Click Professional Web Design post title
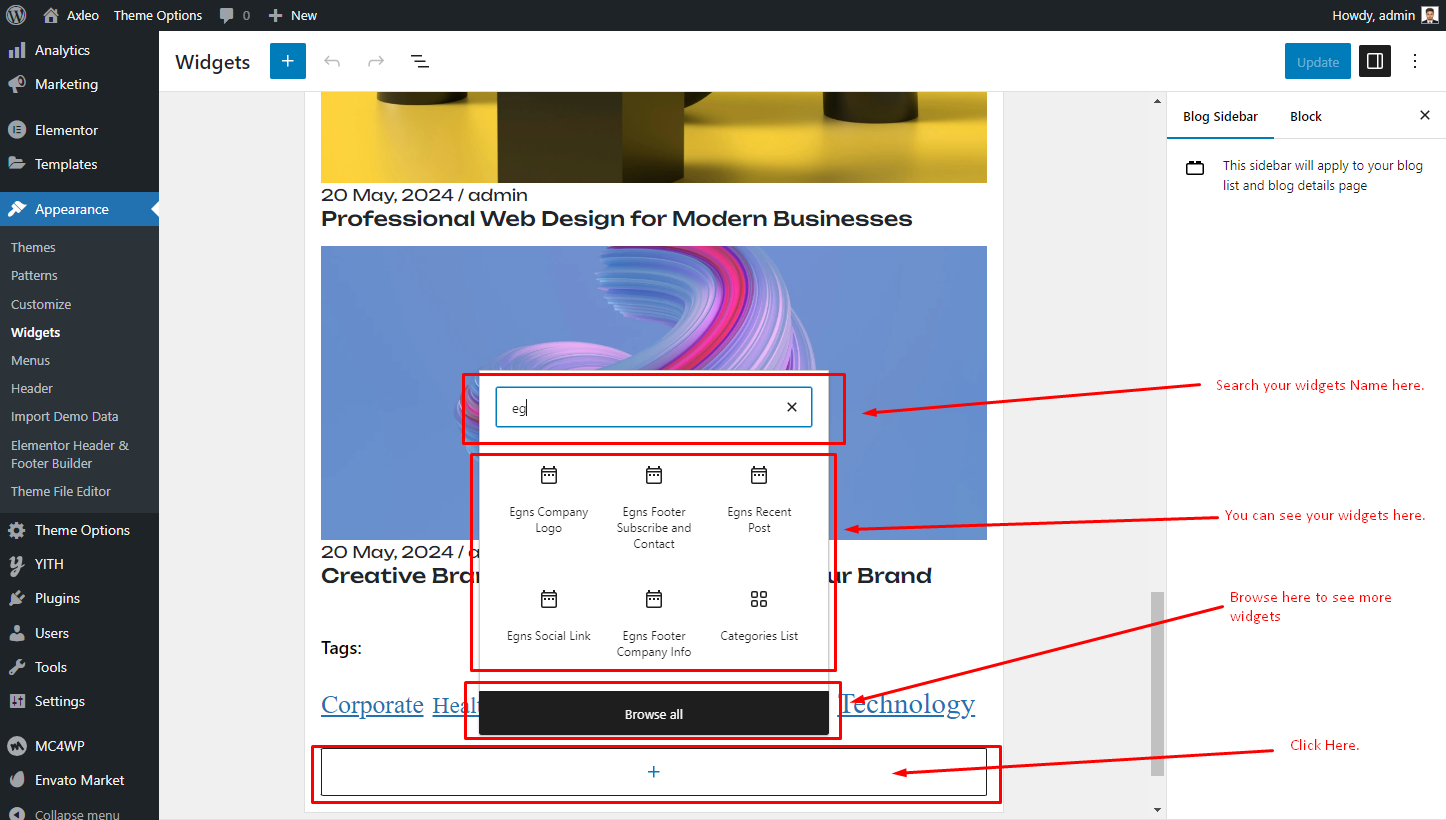This screenshot has height=820, width=1446. [x=616, y=218]
